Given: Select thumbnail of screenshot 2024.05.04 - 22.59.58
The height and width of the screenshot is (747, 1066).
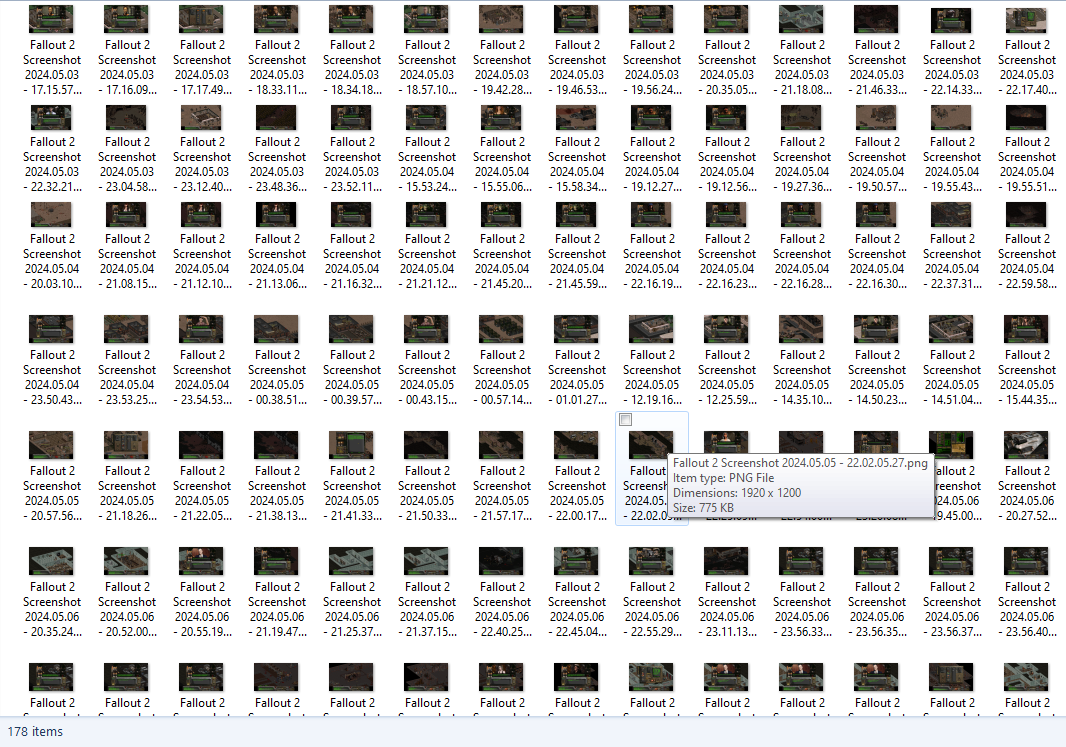Looking at the screenshot, I should 1027,213.
